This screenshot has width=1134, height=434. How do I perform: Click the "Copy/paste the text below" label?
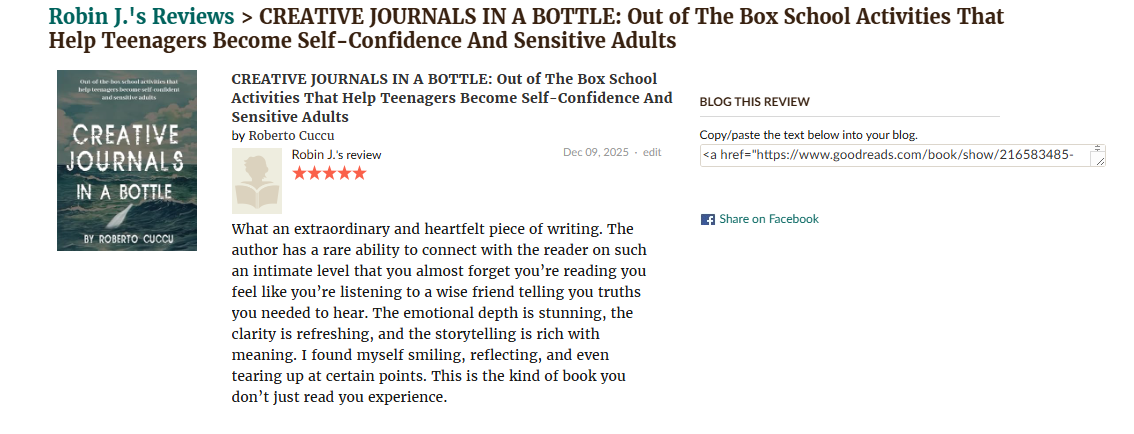(808, 135)
